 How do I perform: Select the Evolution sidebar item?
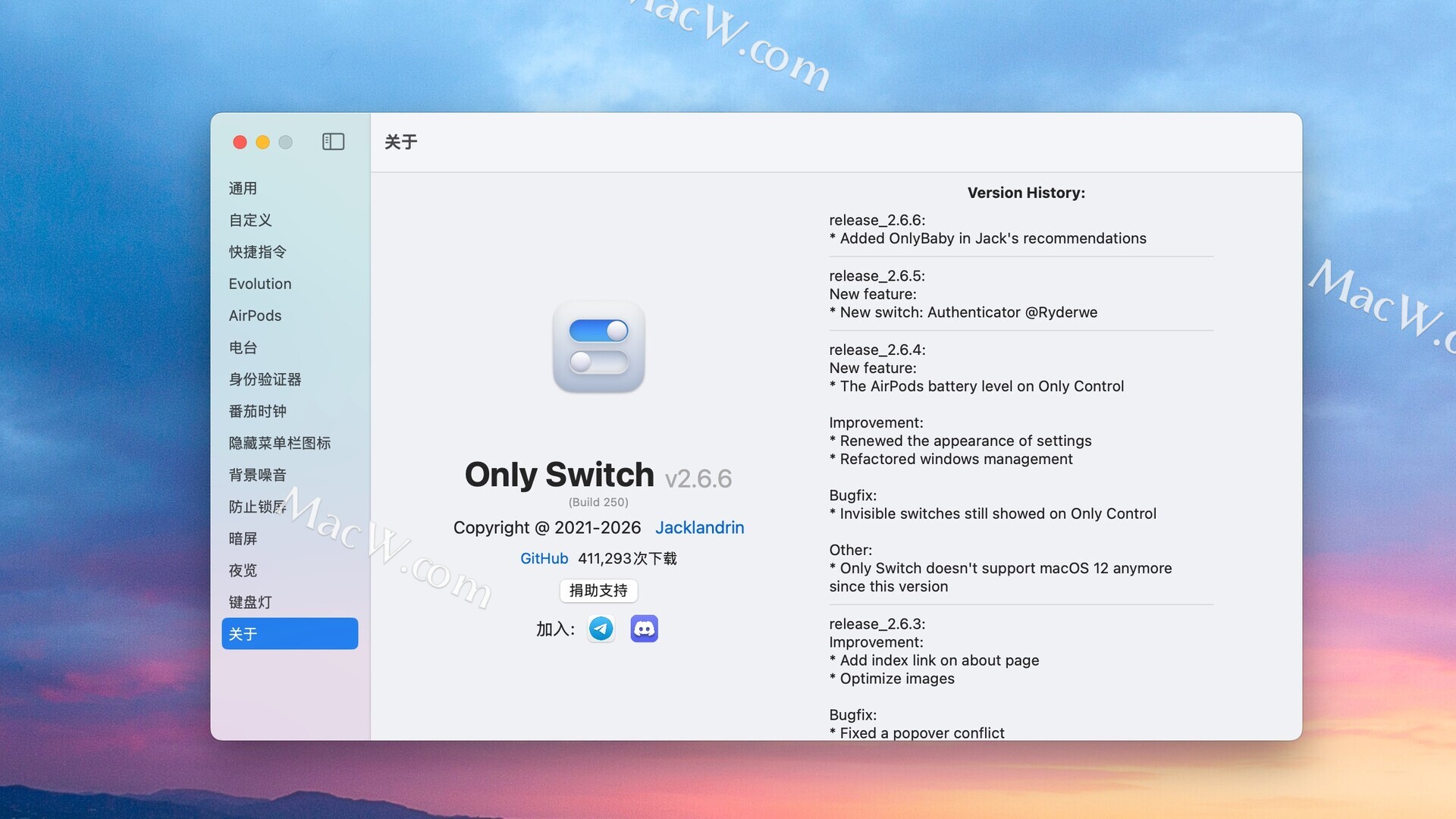coord(260,284)
